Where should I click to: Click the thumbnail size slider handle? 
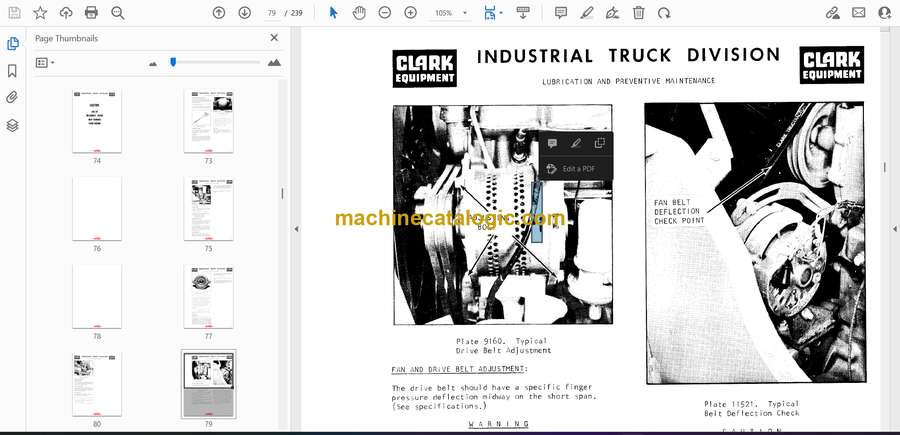(x=173, y=62)
